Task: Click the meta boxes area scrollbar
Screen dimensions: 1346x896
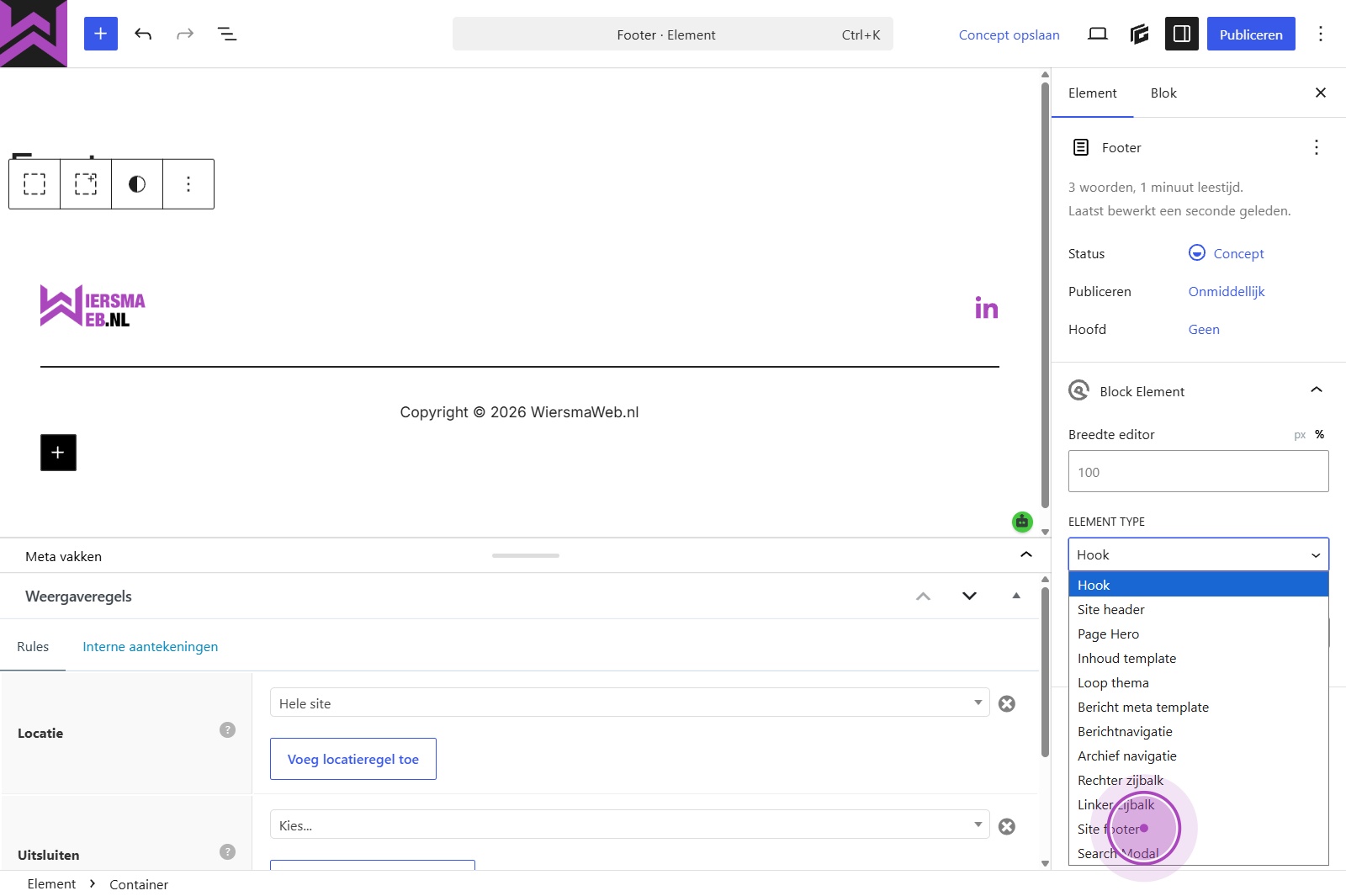Action: pyautogui.click(x=1045, y=671)
